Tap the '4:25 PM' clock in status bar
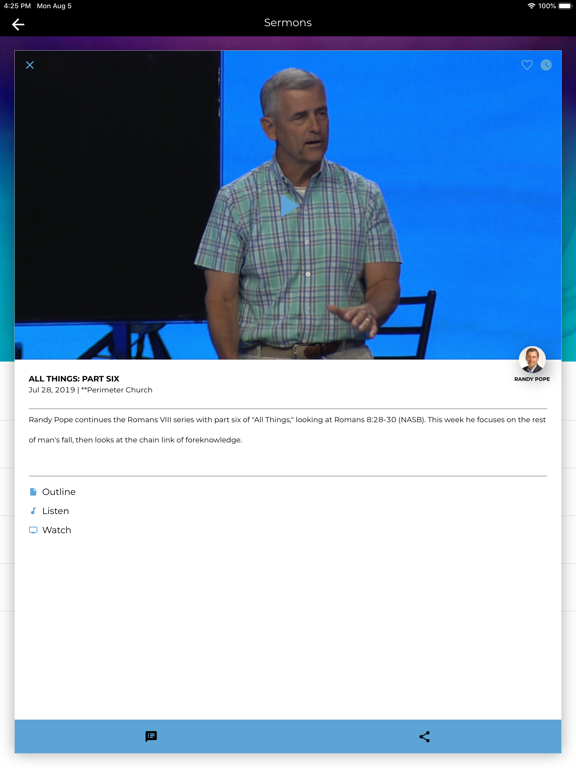Viewport: 576px width, 768px height. (x=17, y=6)
